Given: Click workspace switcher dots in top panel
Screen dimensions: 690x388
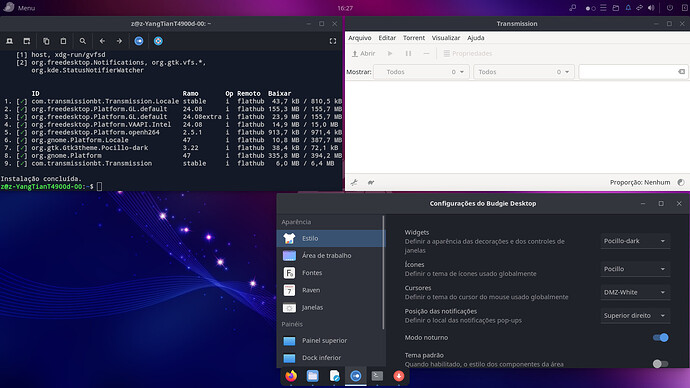Looking at the screenshot, I should coord(591,8).
